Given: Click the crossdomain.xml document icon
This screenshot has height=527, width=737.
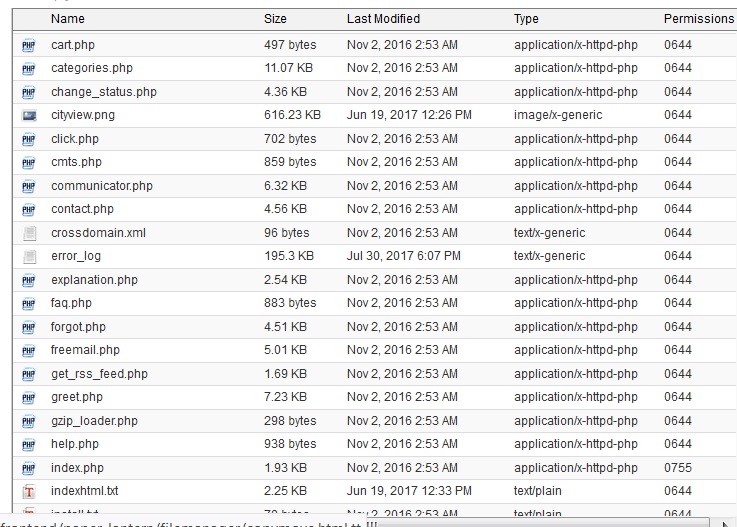Looking at the screenshot, I should pos(28,233).
